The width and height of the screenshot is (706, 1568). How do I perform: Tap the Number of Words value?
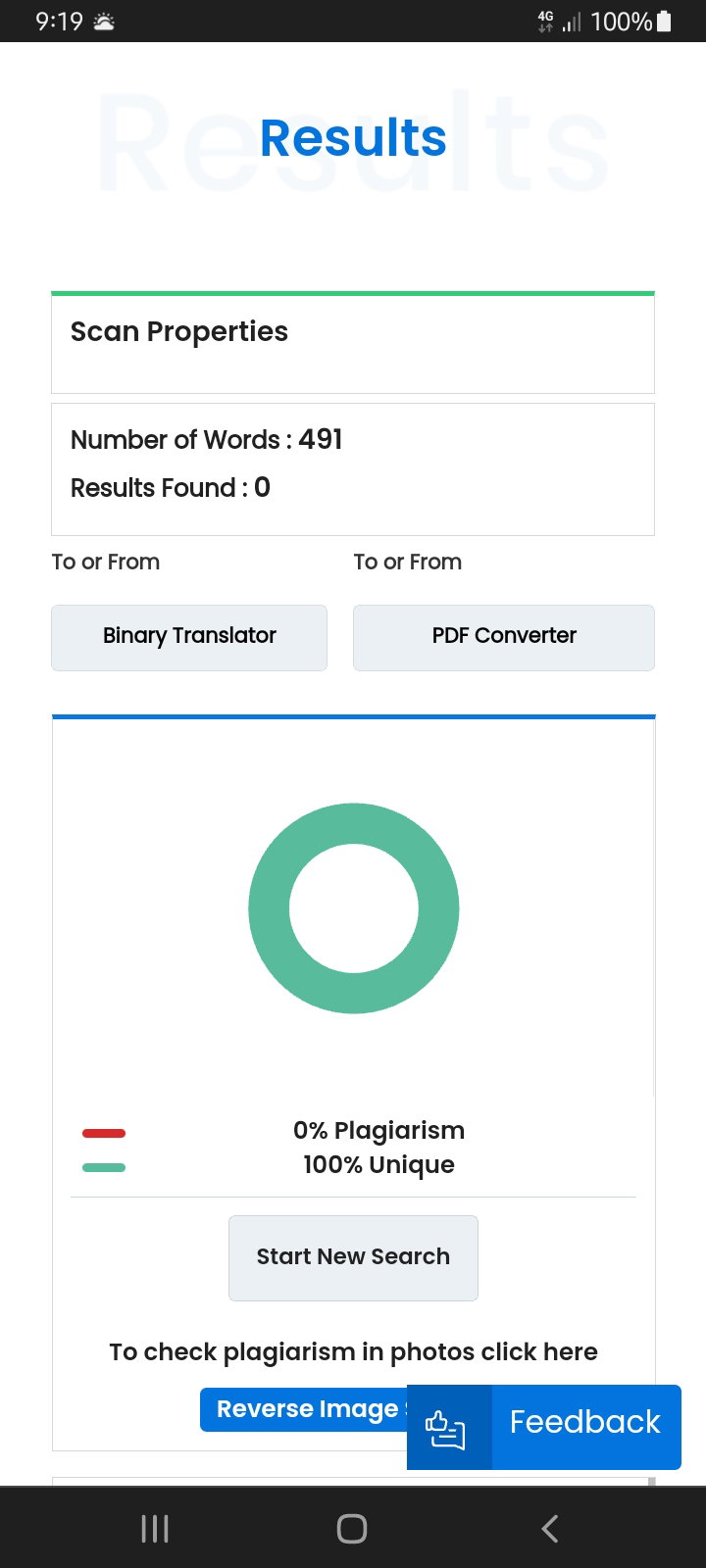[x=321, y=439]
